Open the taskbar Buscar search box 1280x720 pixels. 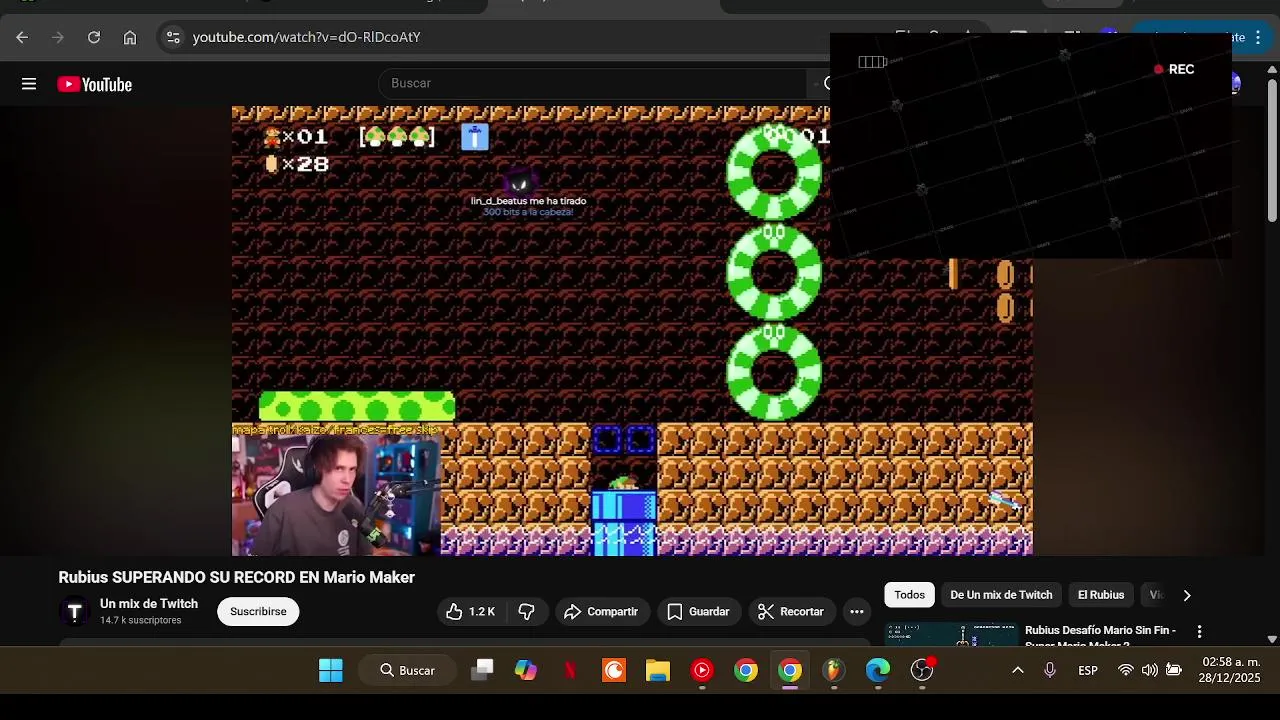pyautogui.click(x=407, y=670)
